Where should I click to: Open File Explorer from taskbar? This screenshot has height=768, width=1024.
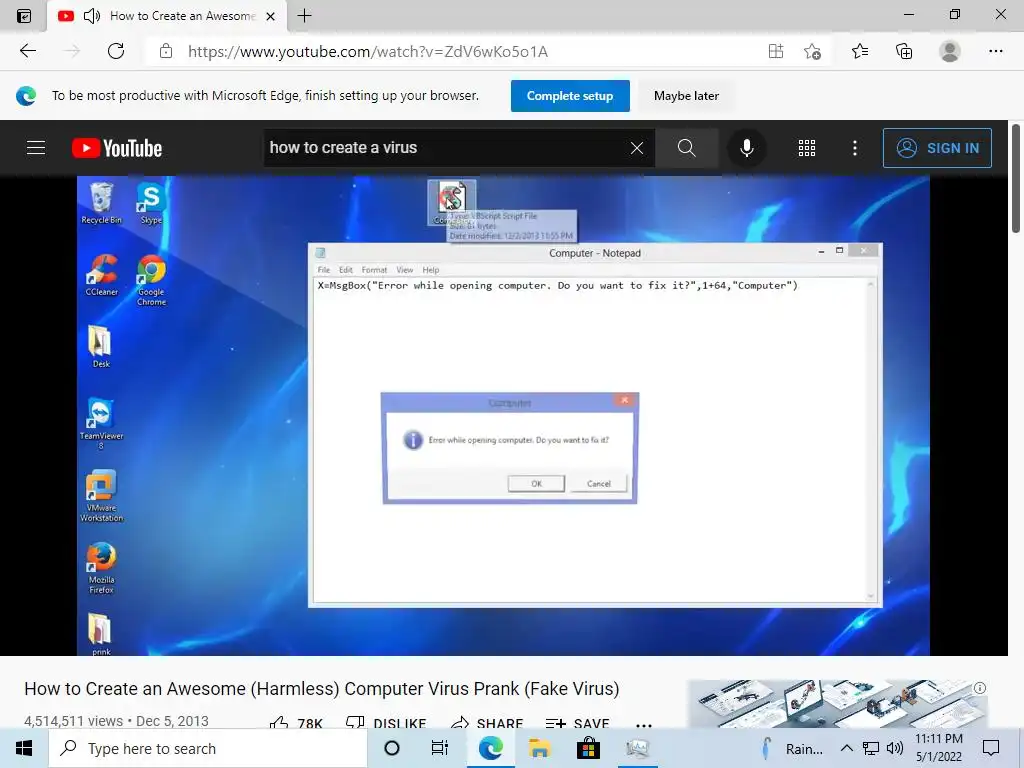pos(539,748)
